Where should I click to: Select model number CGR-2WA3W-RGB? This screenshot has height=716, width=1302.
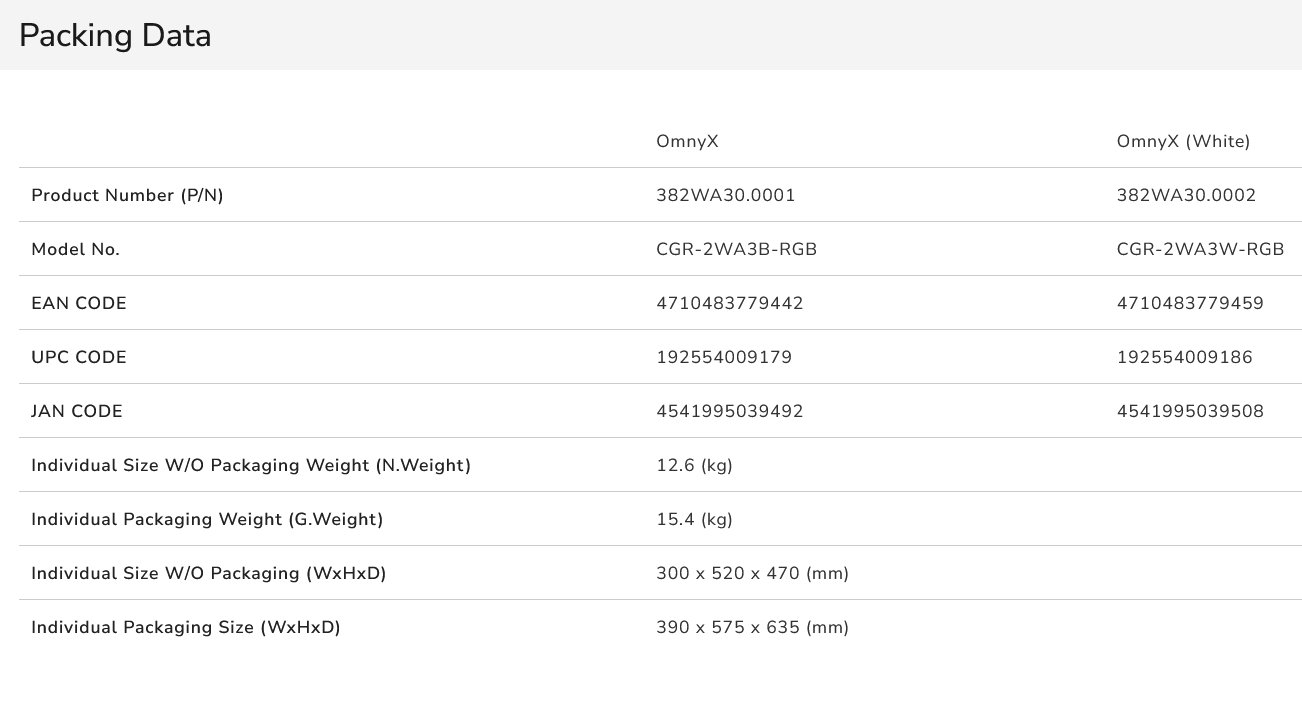1200,250
